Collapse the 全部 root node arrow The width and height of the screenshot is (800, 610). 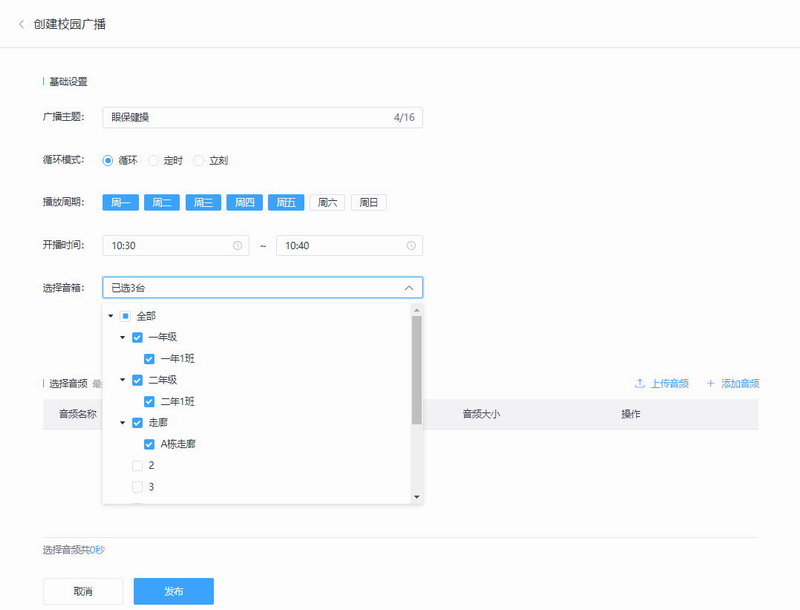pyautogui.click(x=110, y=316)
